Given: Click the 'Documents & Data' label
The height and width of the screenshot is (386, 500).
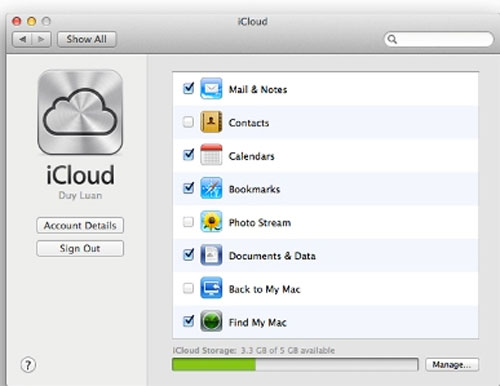Looking at the screenshot, I should pos(272,256).
